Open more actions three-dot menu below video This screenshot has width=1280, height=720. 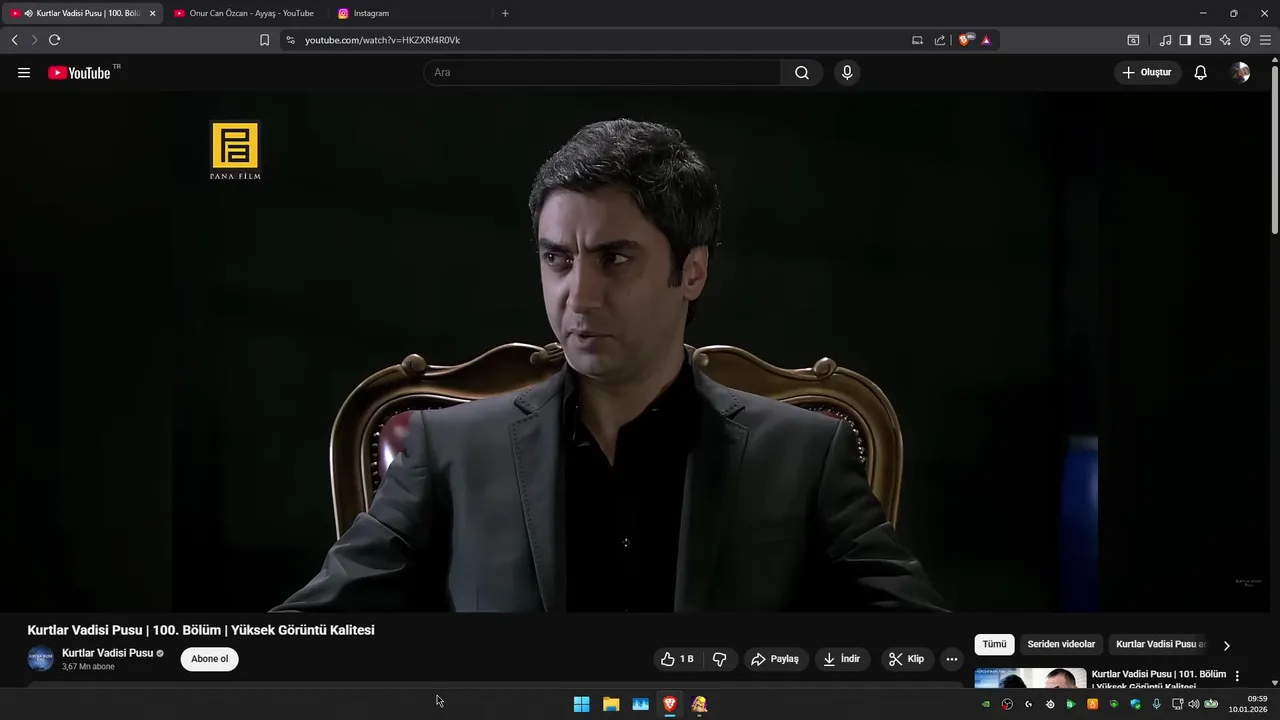coord(952,659)
